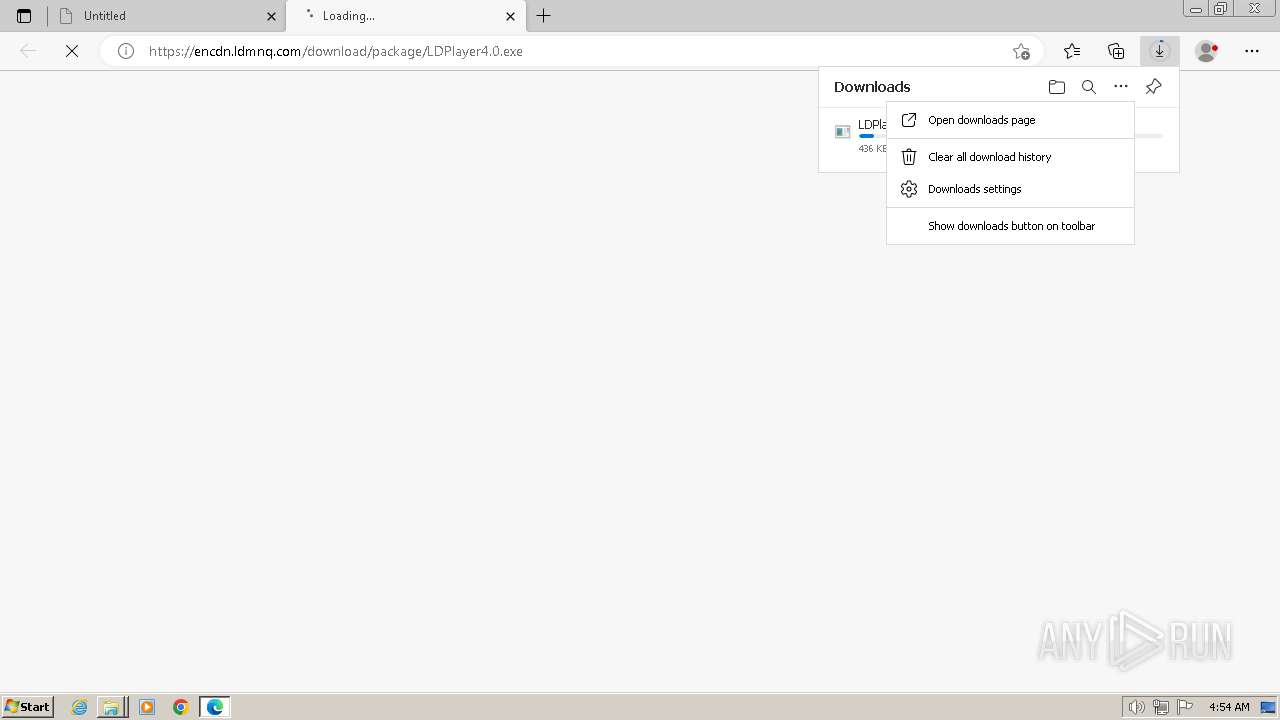Open a new tab with plus button
Viewport: 1280px width, 720px height.
coord(544,16)
